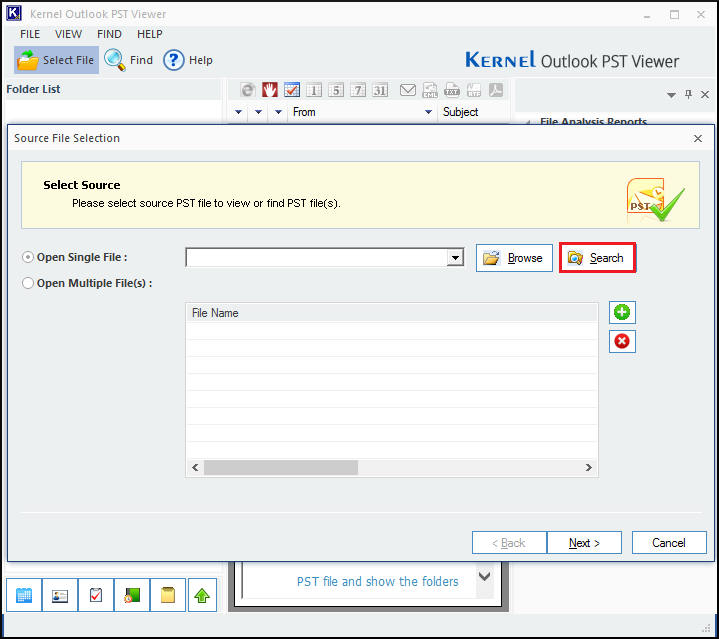
Task: Open the VIEW menu
Action: [68, 34]
